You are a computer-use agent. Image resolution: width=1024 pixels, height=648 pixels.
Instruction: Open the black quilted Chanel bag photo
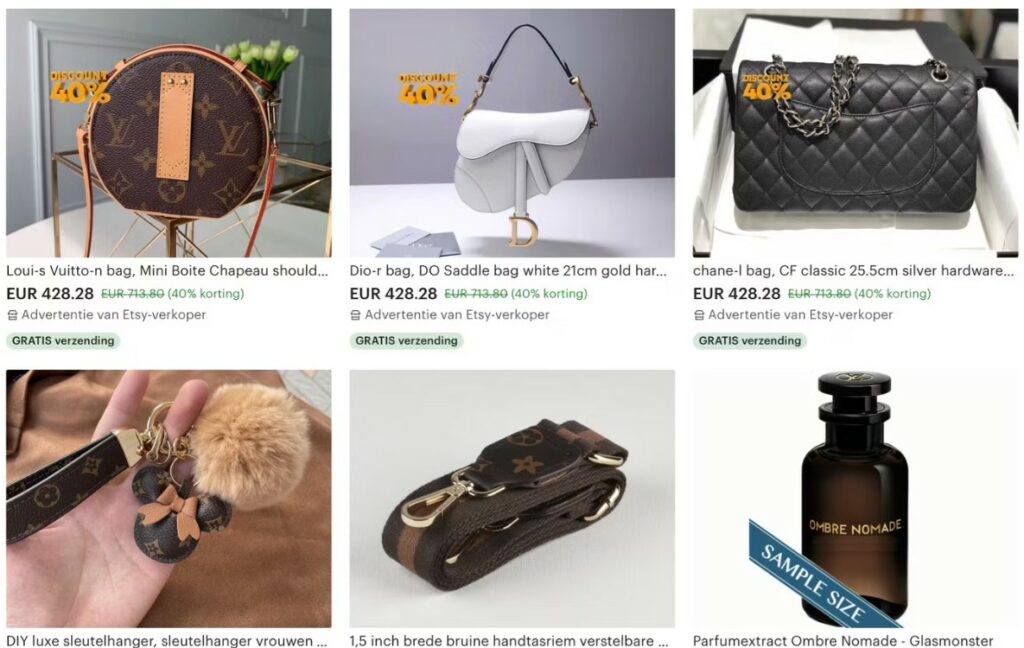pyautogui.click(x=855, y=133)
